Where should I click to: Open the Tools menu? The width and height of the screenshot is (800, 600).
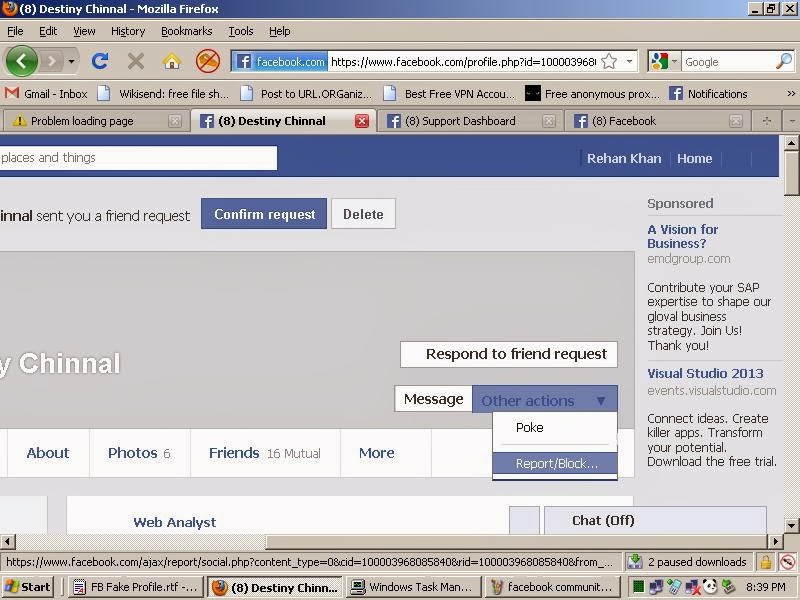241,31
